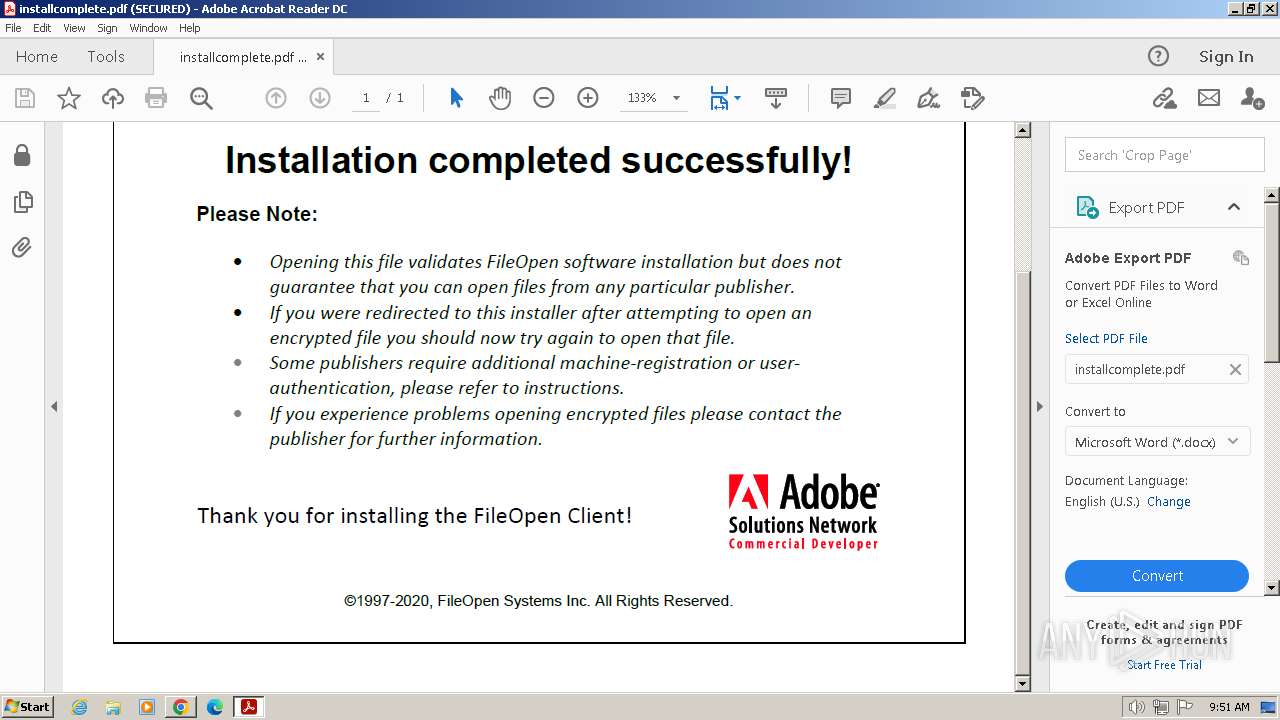
Task: Open Chrome from the taskbar
Action: (180, 707)
